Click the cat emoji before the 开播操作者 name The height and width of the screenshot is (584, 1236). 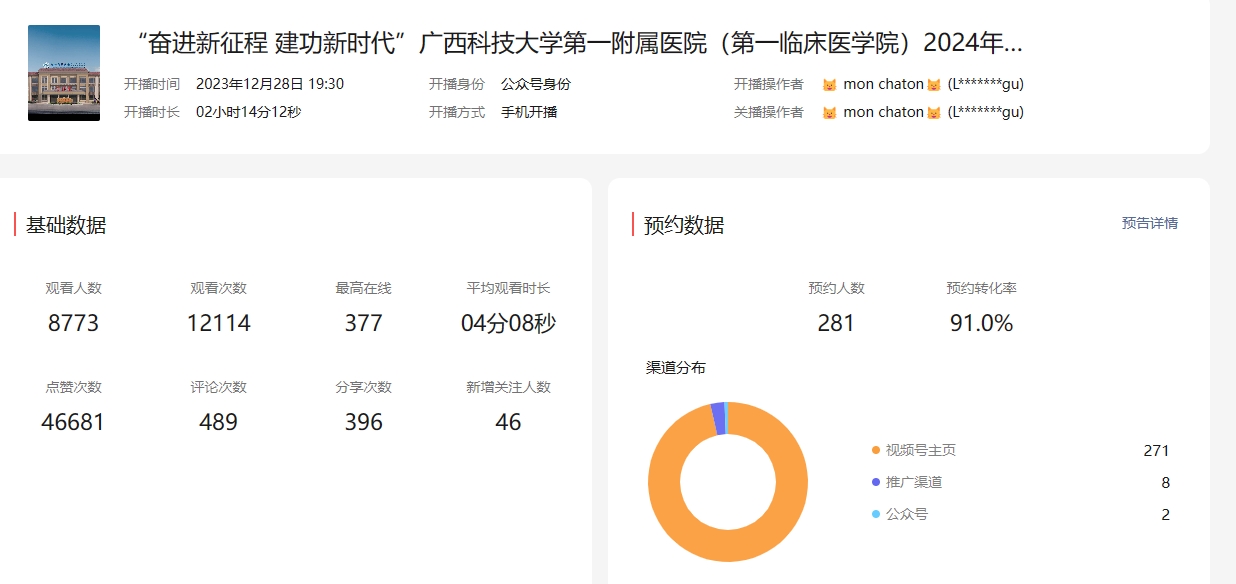[829, 85]
